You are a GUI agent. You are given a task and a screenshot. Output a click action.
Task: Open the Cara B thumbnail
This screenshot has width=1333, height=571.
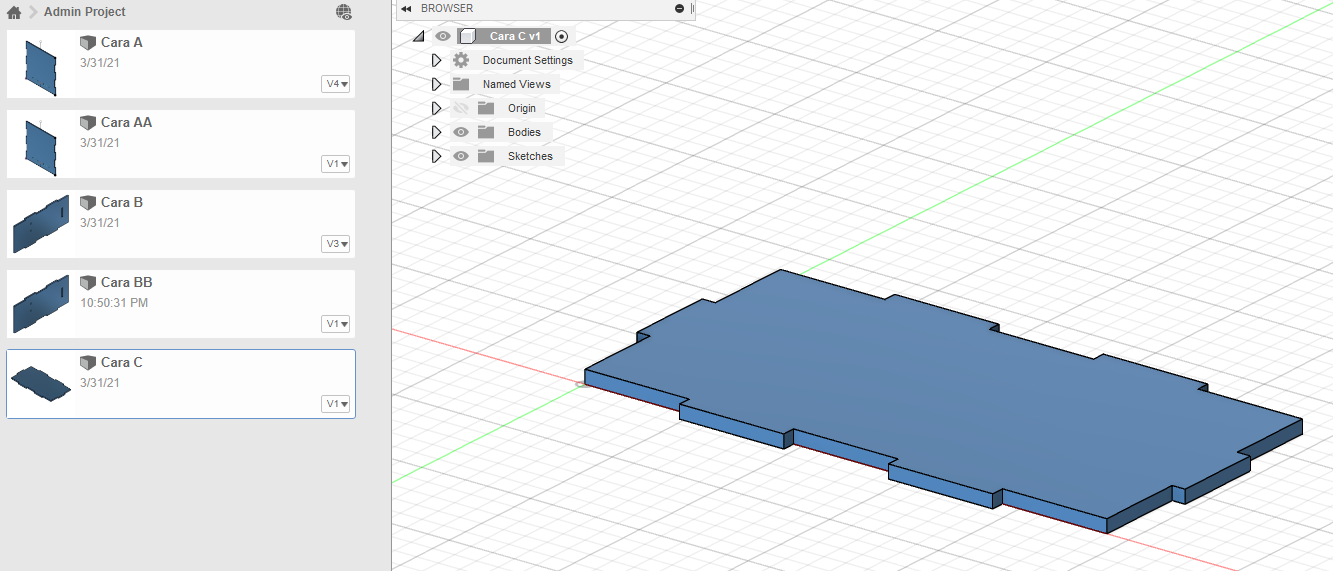click(40, 224)
